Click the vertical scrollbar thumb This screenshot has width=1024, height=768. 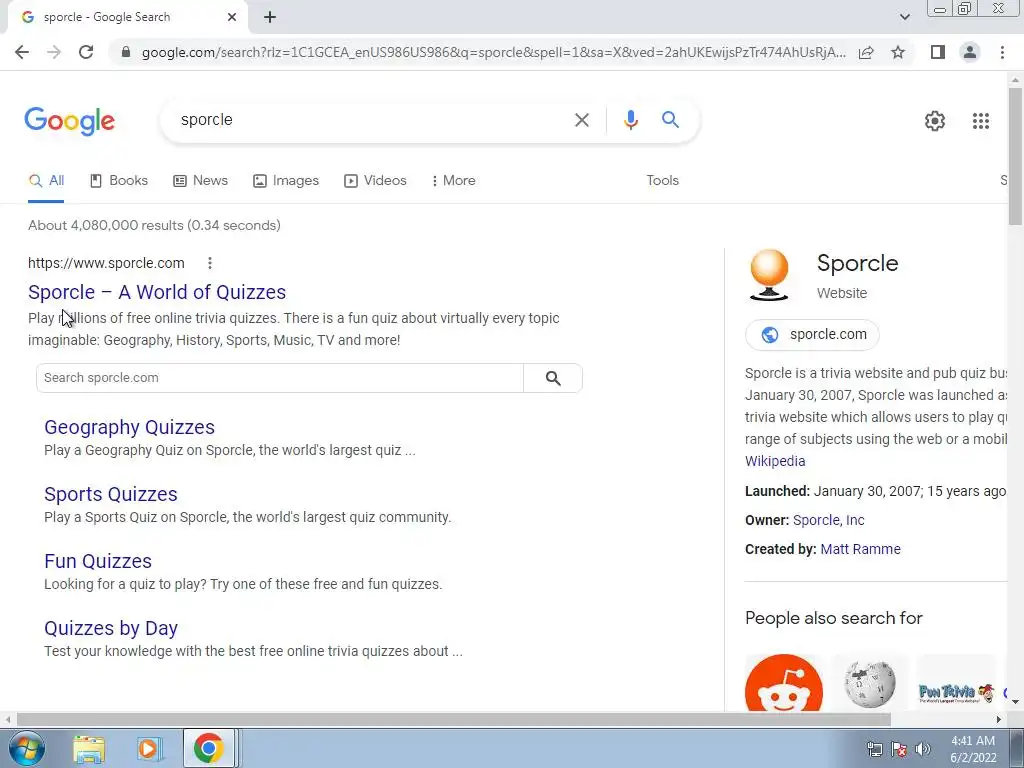pyautogui.click(x=1015, y=156)
